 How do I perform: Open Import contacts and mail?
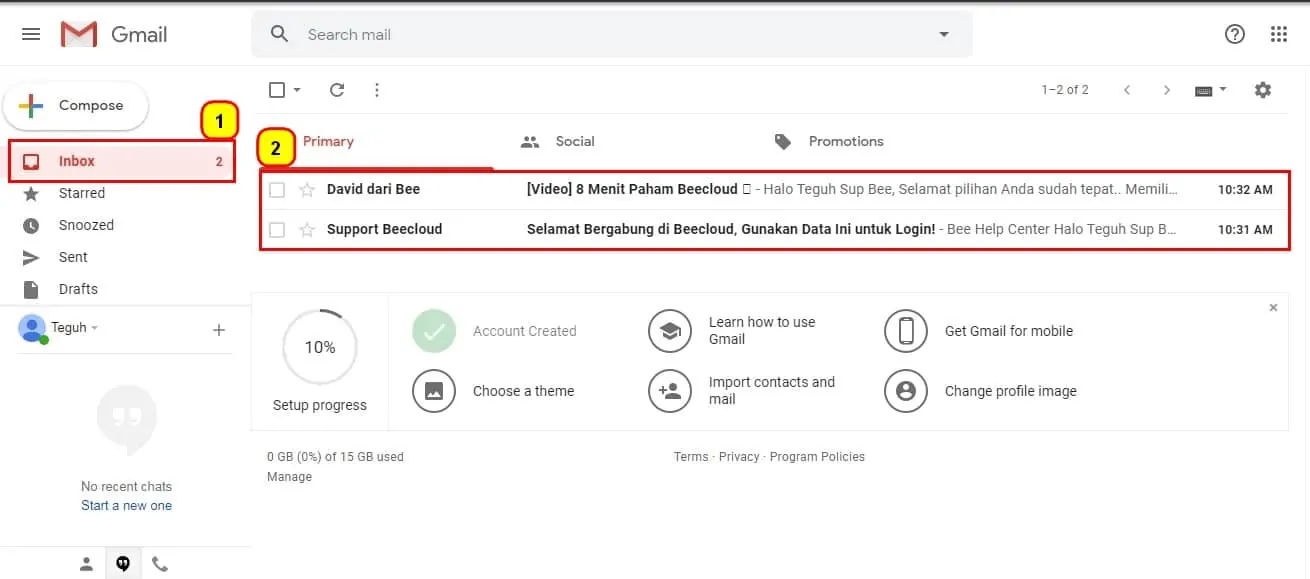772,391
